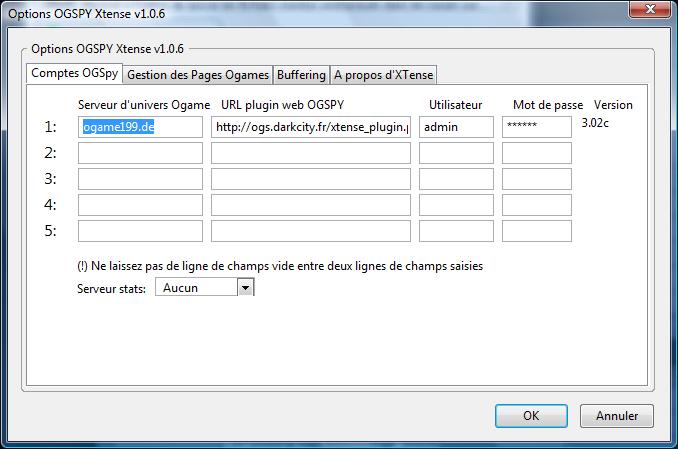The width and height of the screenshot is (678, 449).
Task: Select the Buffering tab
Action: coord(301,74)
